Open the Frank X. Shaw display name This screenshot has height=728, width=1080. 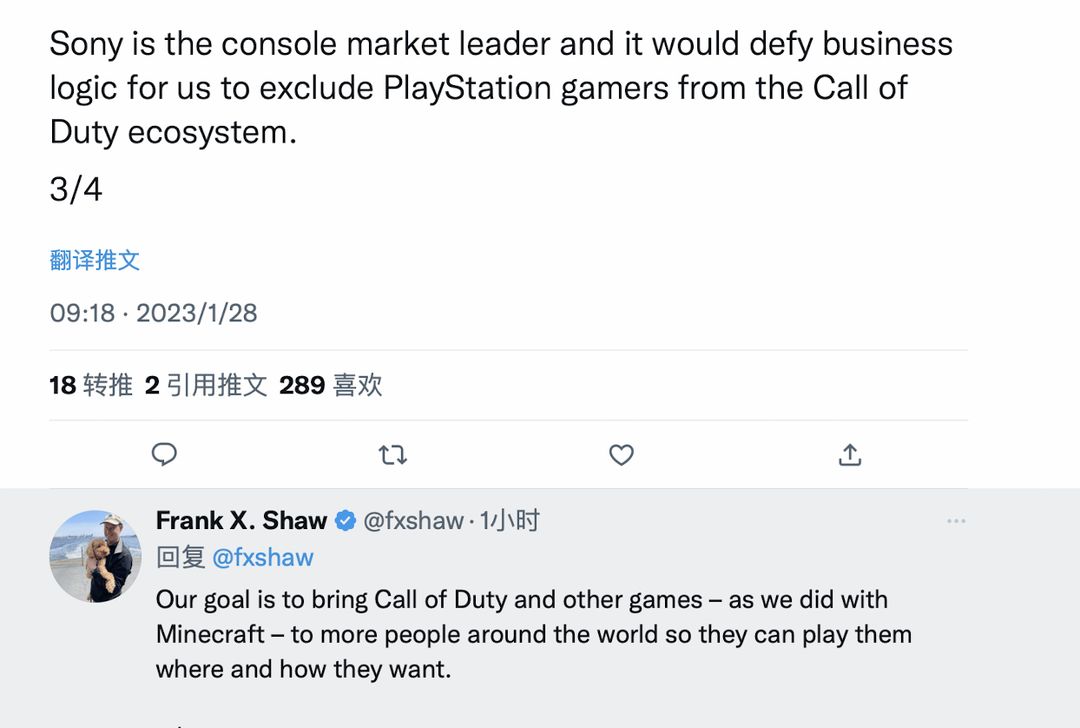point(241,521)
